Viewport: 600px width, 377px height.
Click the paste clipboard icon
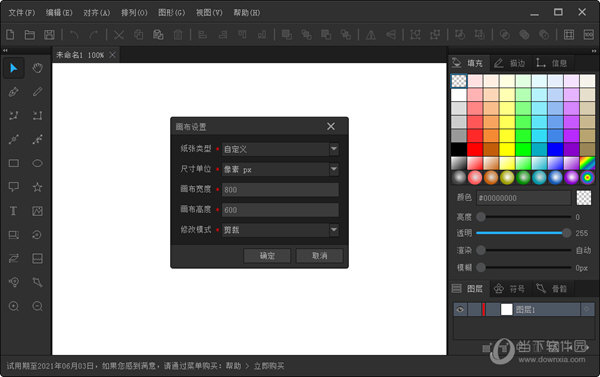(158, 35)
